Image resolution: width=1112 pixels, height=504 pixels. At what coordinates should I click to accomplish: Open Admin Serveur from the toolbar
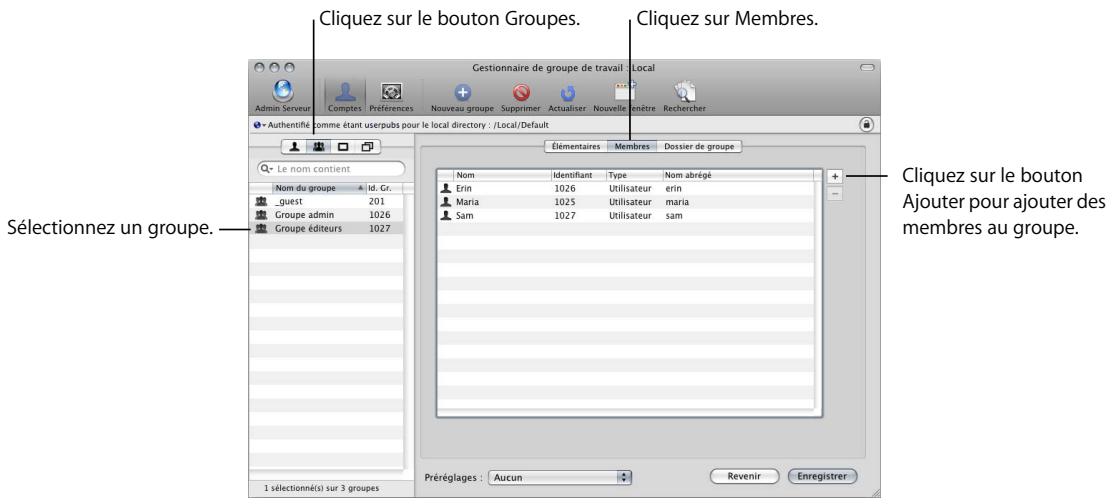pyautogui.click(x=282, y=96)
